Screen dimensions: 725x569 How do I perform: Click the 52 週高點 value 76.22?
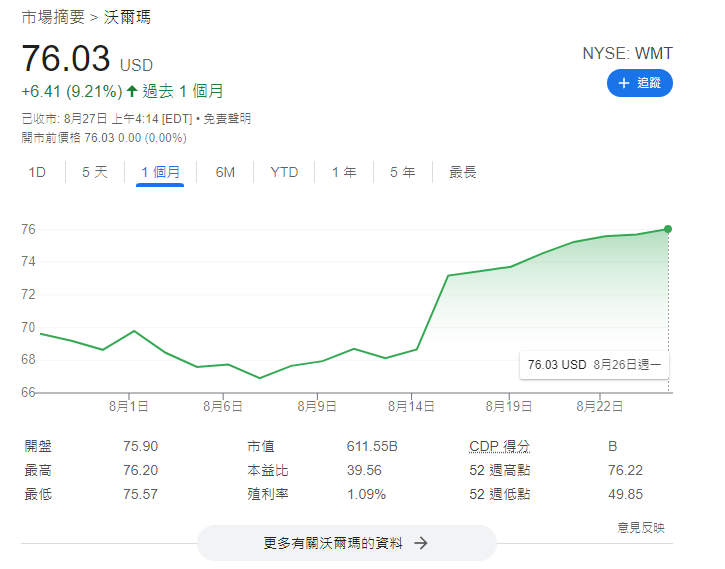(x=625, y=470)
